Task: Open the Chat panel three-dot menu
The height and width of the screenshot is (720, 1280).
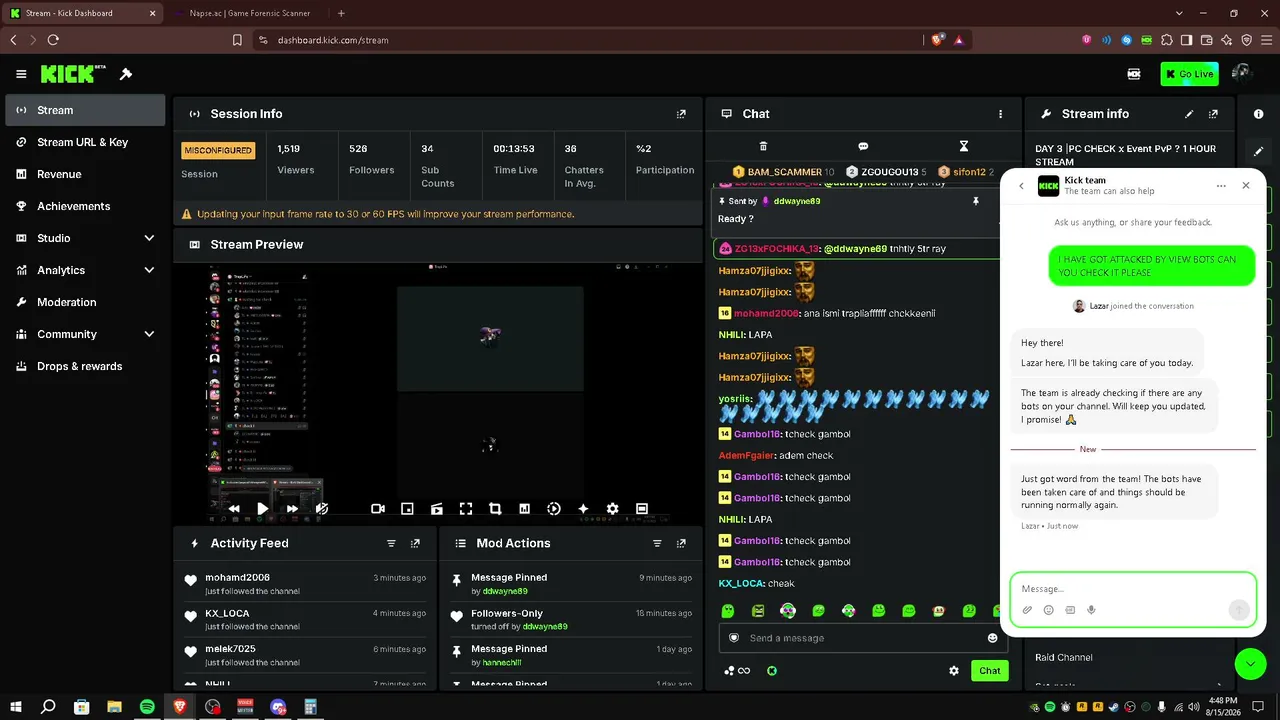Action: 1000,114
